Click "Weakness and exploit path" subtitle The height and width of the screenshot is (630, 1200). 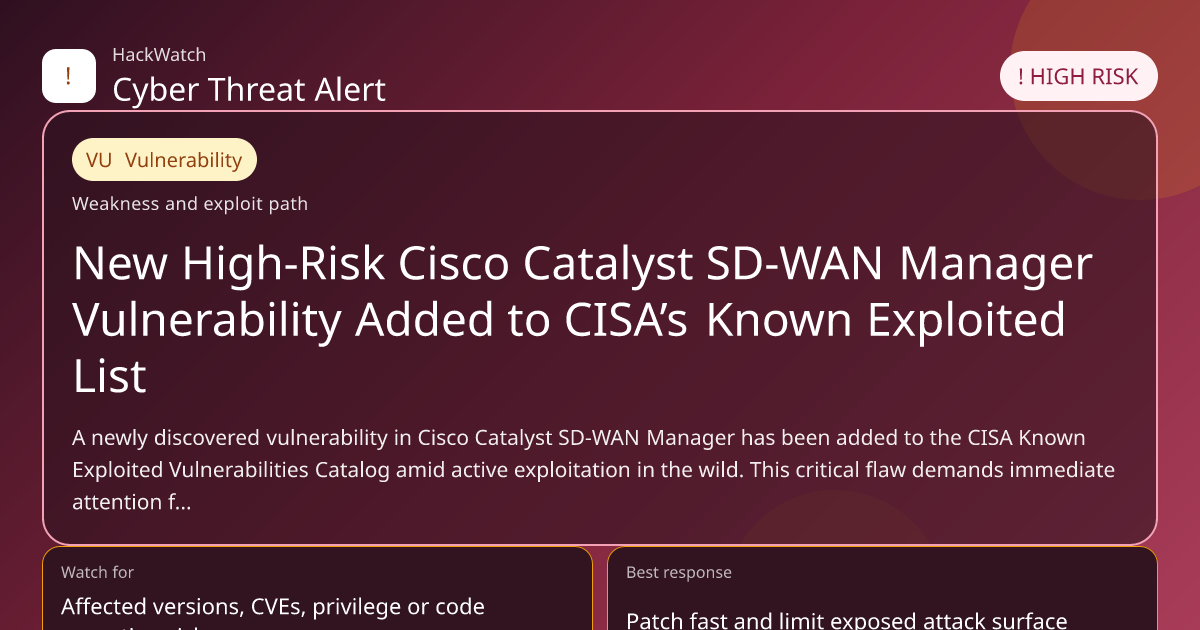click(190, 204)
